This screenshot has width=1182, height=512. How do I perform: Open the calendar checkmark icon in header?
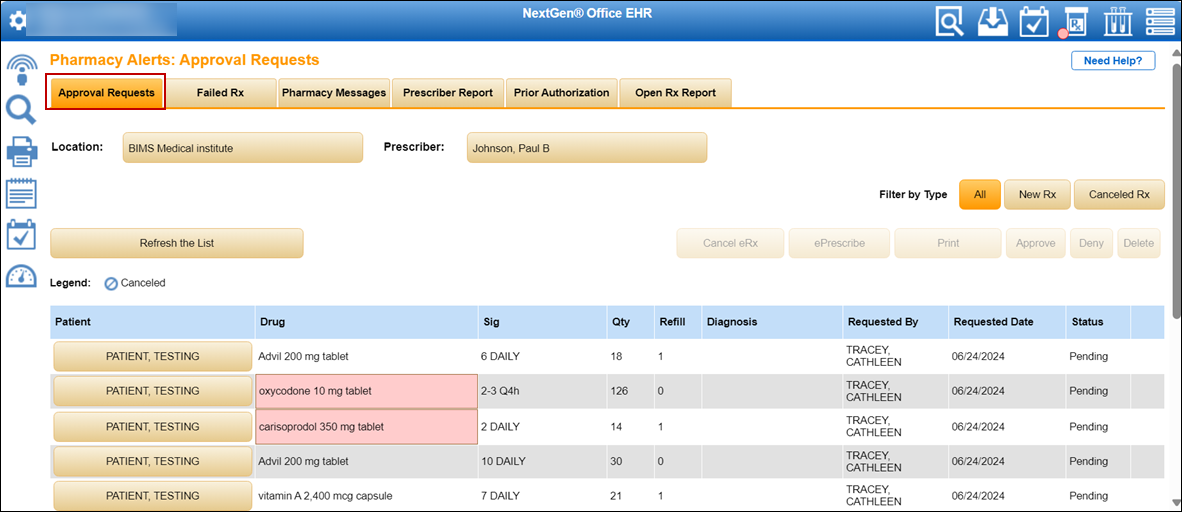(1033, 21)
